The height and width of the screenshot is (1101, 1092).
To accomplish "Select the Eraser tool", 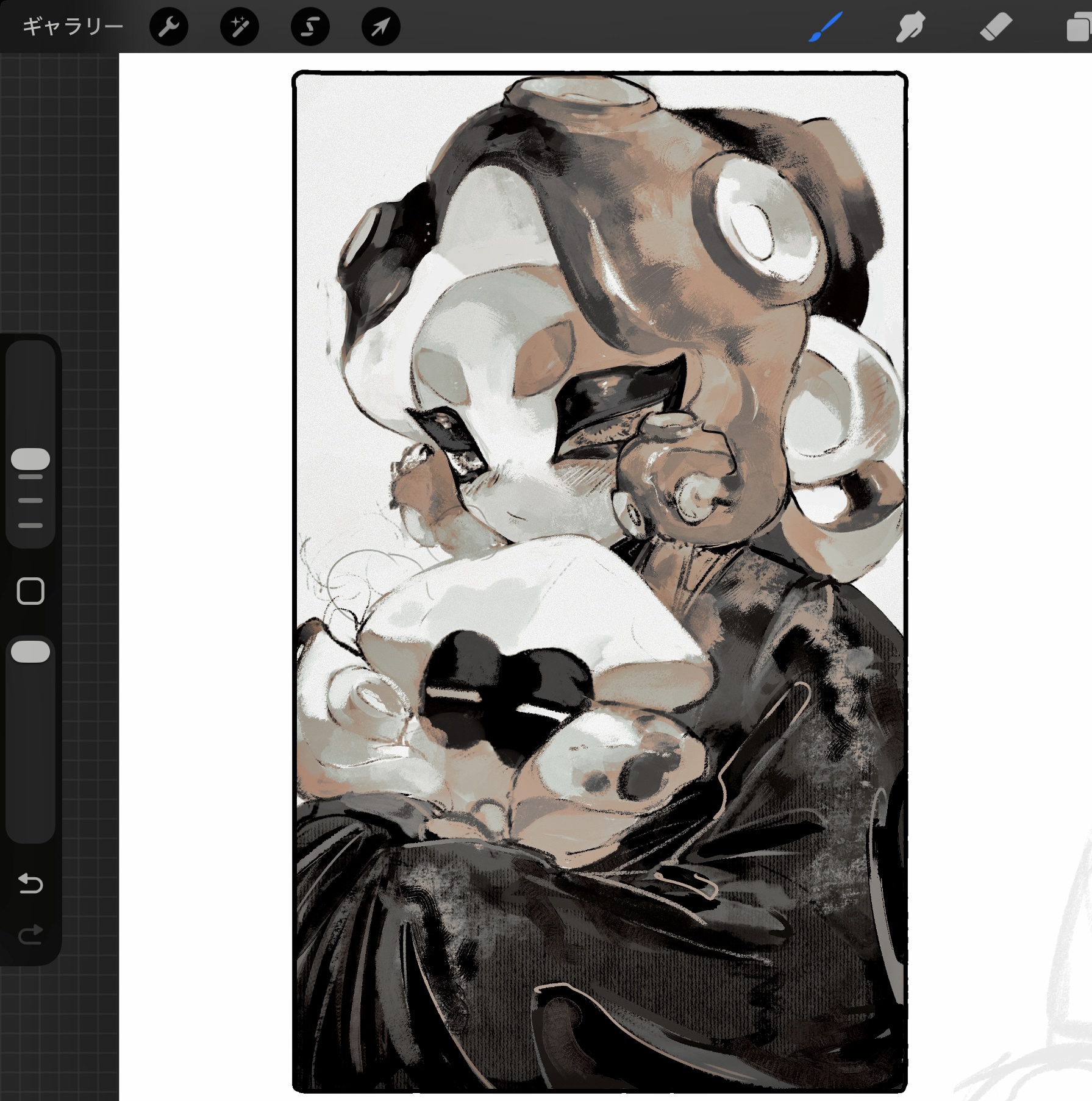I will click(995, 27).
